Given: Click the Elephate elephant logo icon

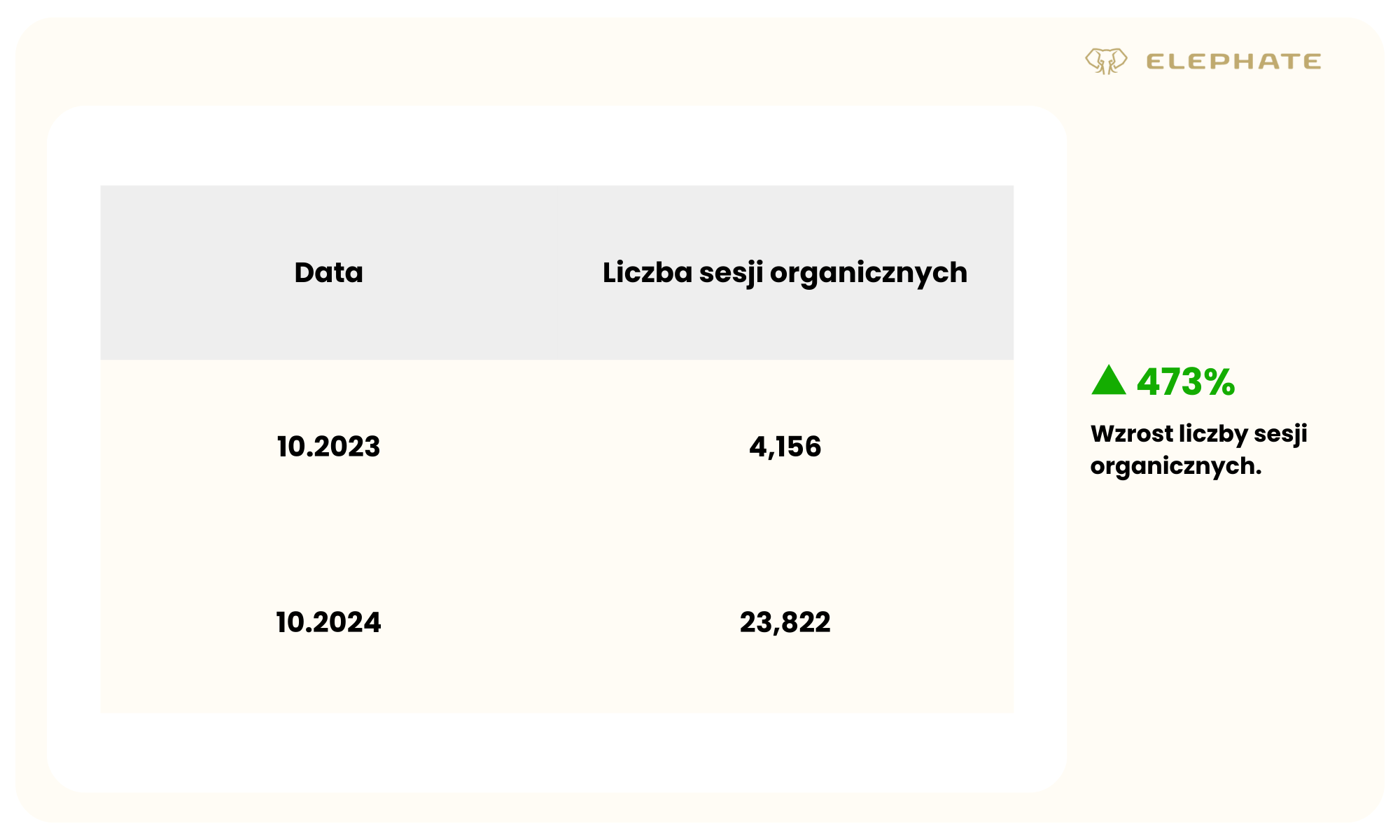Looking at the screenshot, I should [x=1106, y=61].
